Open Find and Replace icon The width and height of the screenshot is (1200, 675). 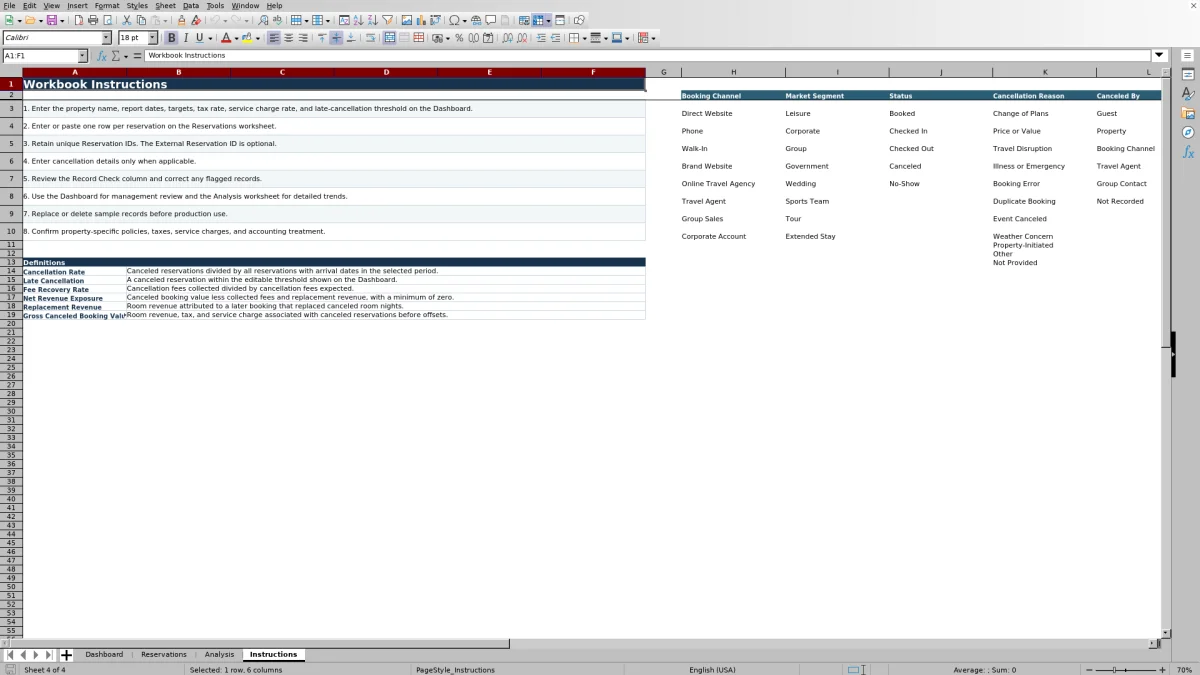(x=262, y=20)
